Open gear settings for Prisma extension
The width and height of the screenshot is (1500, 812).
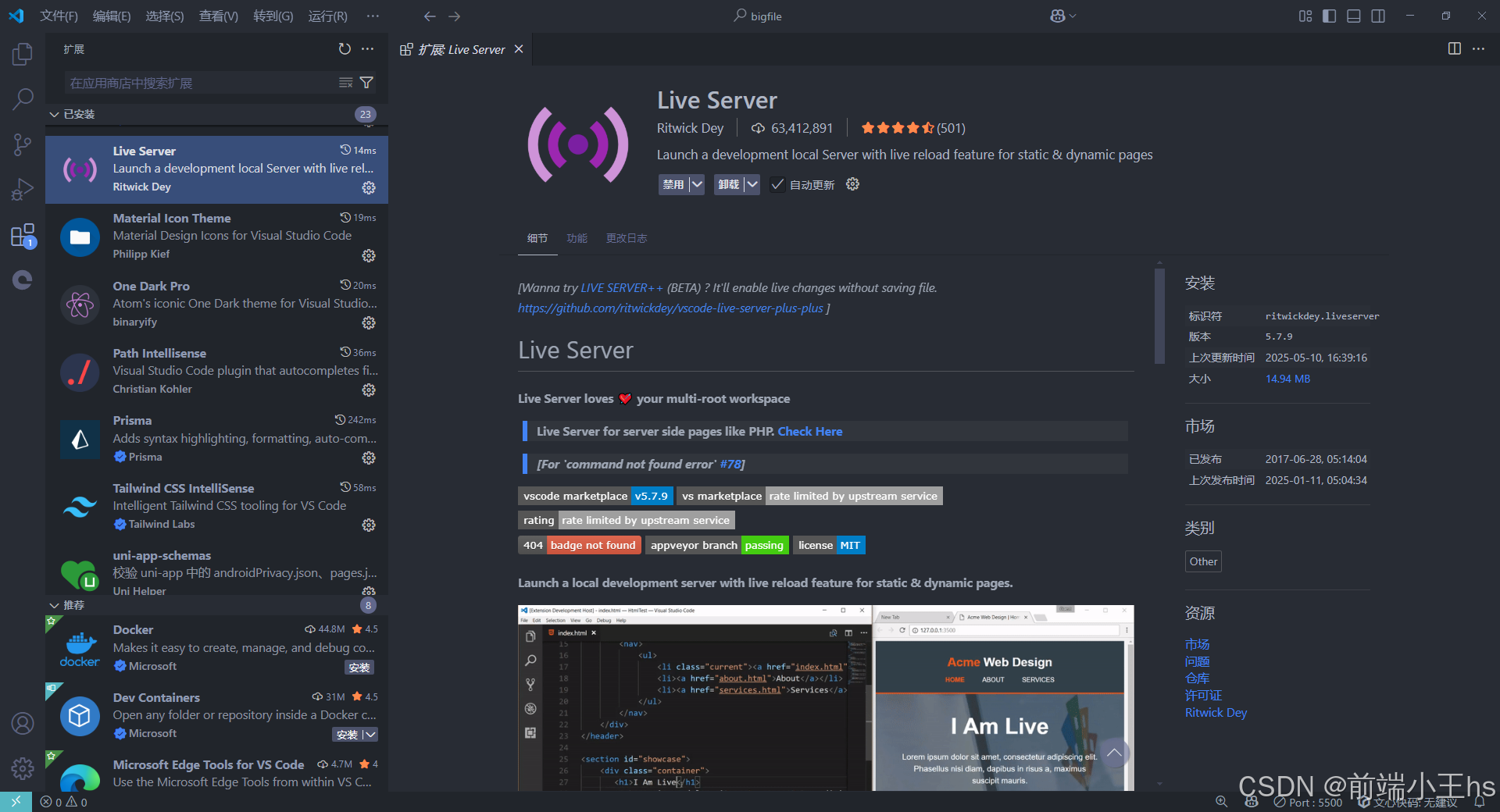pyautogui.click(x=369, y=458)
